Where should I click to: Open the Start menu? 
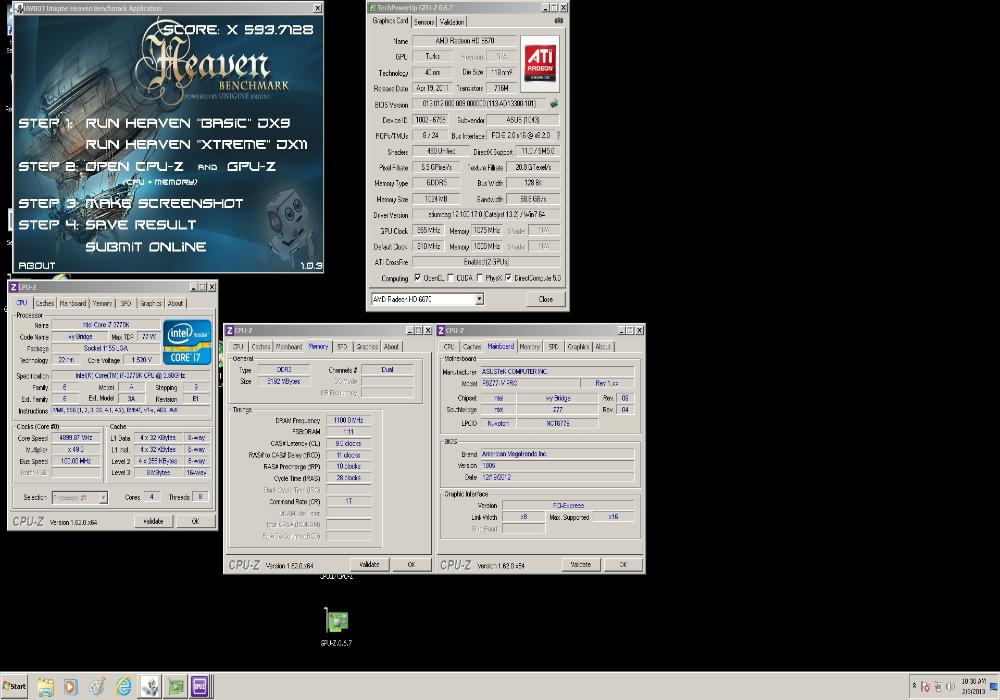click(14, 686)
